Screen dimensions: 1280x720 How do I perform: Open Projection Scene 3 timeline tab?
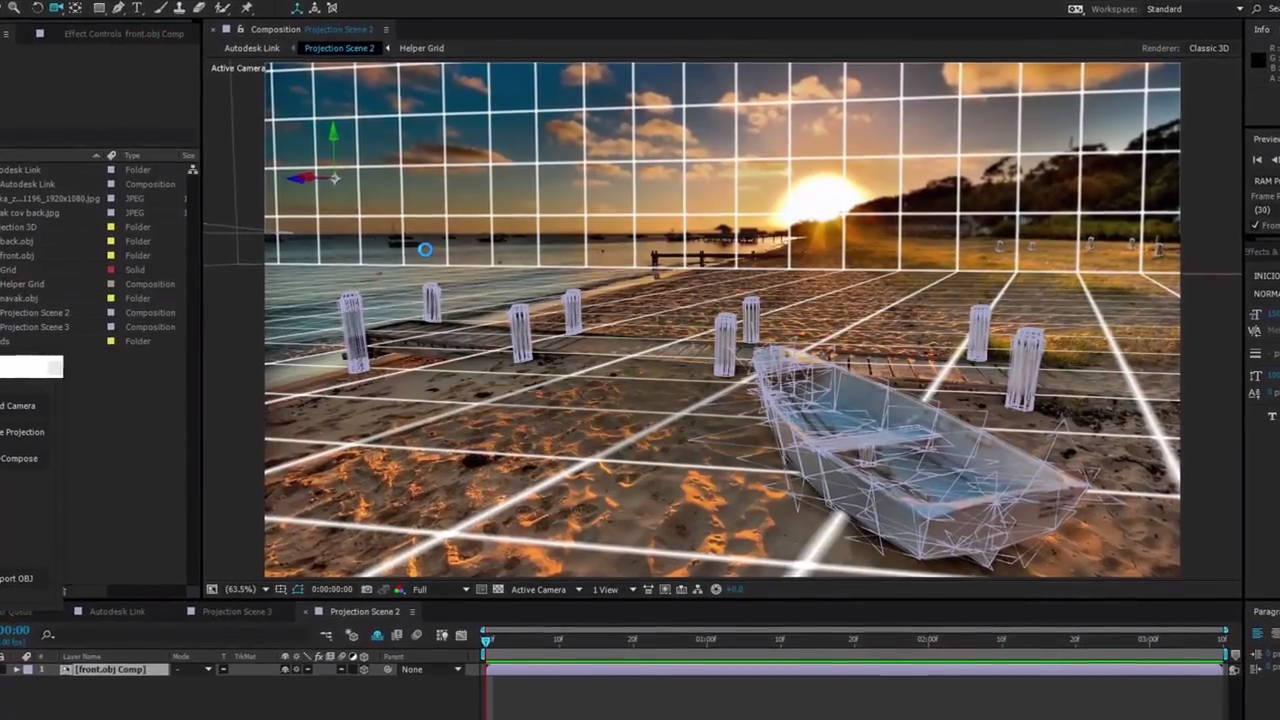(237, 611)
